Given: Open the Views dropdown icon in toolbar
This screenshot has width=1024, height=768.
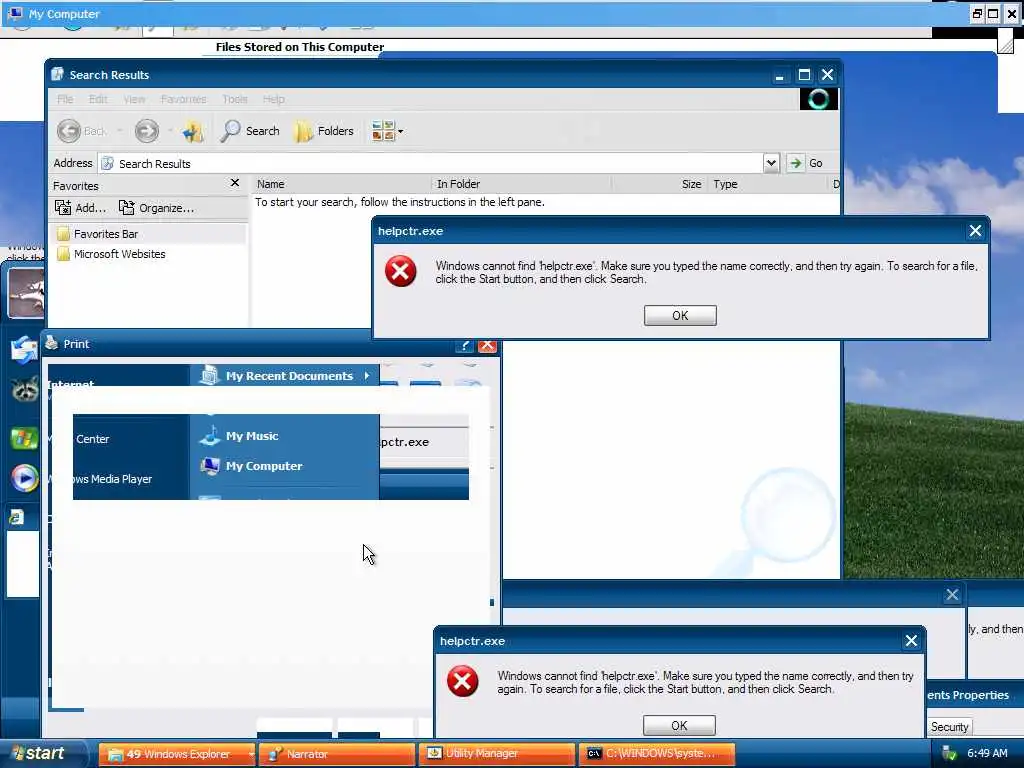Looking at the screenshot, I should 387,131.
